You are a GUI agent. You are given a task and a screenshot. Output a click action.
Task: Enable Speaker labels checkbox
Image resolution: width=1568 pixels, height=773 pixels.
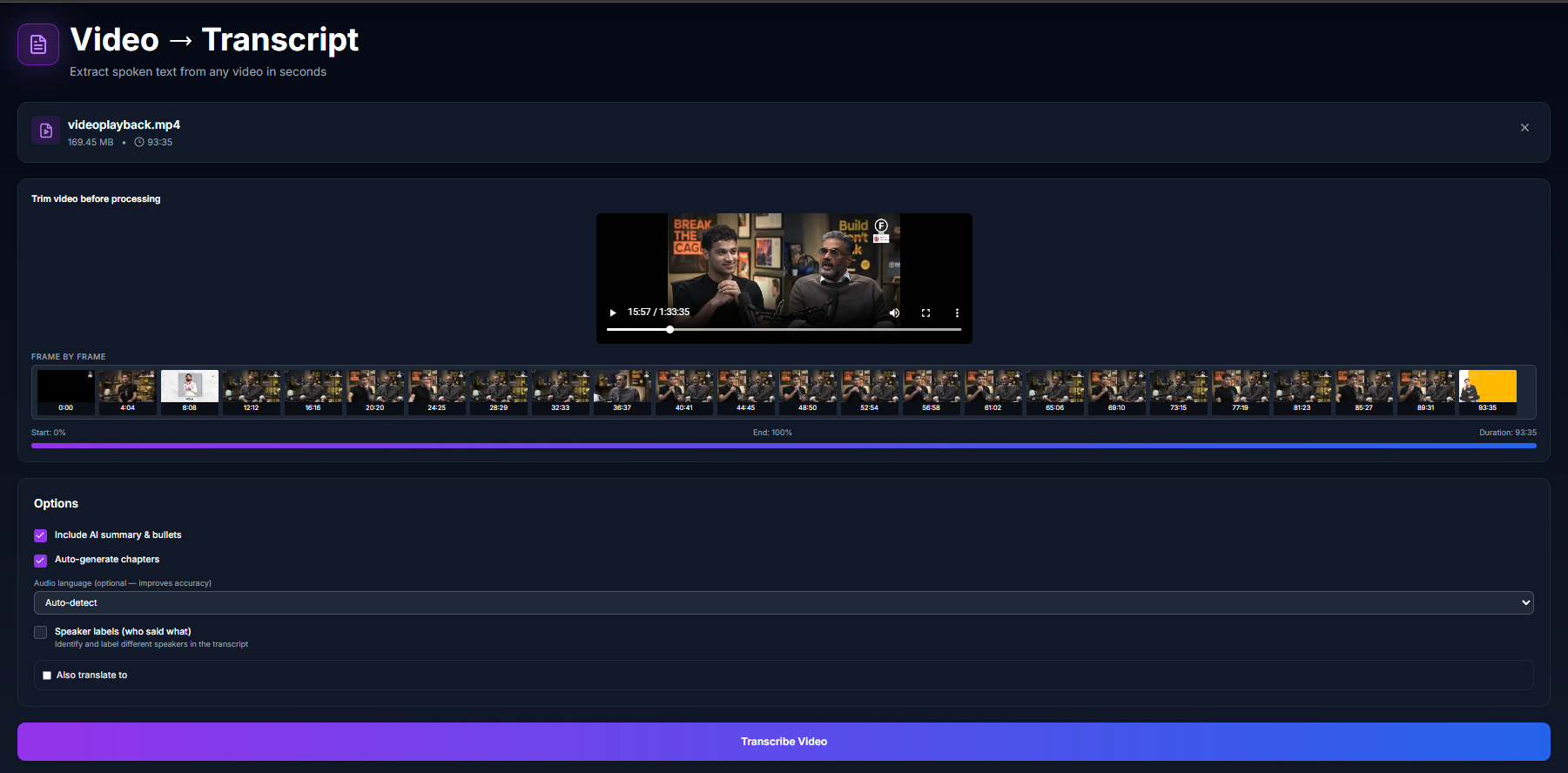click(x=41, y=632)
